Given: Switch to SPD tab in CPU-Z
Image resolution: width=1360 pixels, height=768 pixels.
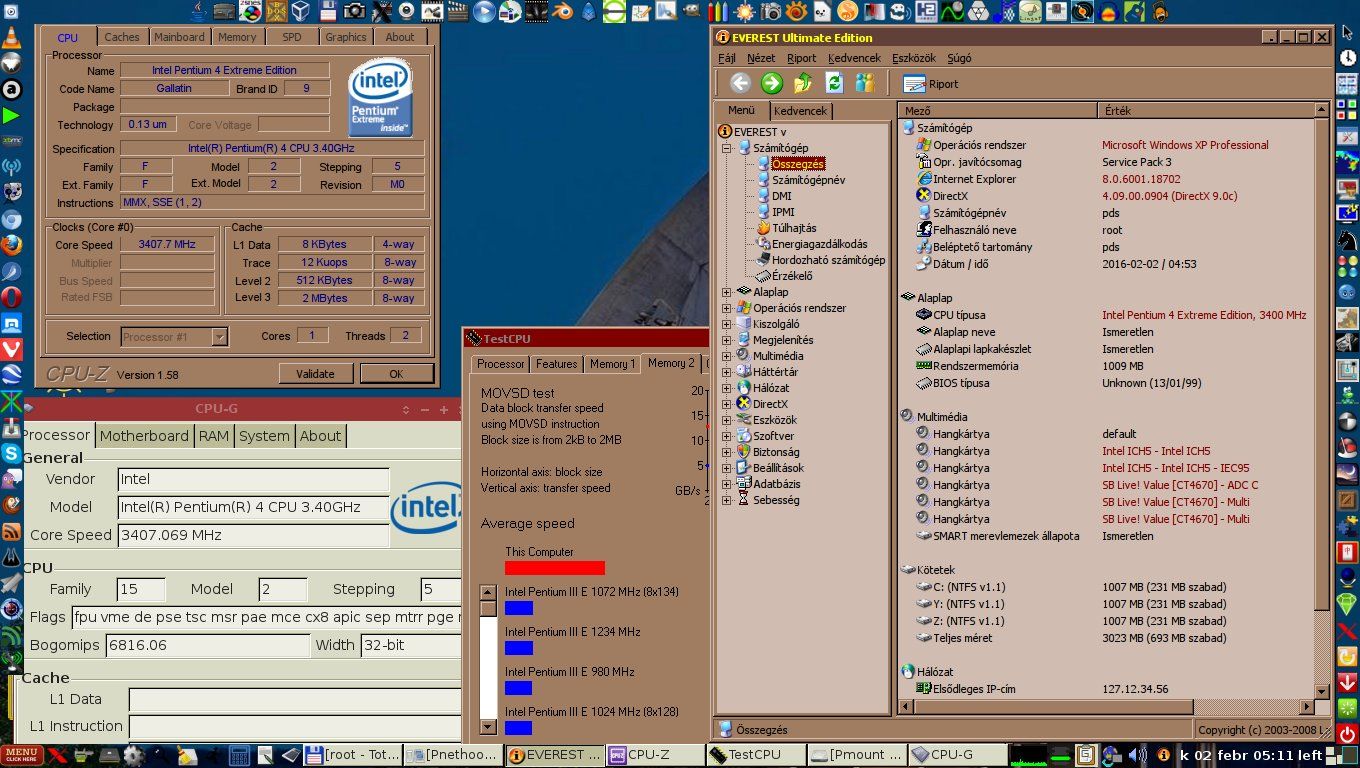Looking at the screenshot, I should tap(291, 37).
